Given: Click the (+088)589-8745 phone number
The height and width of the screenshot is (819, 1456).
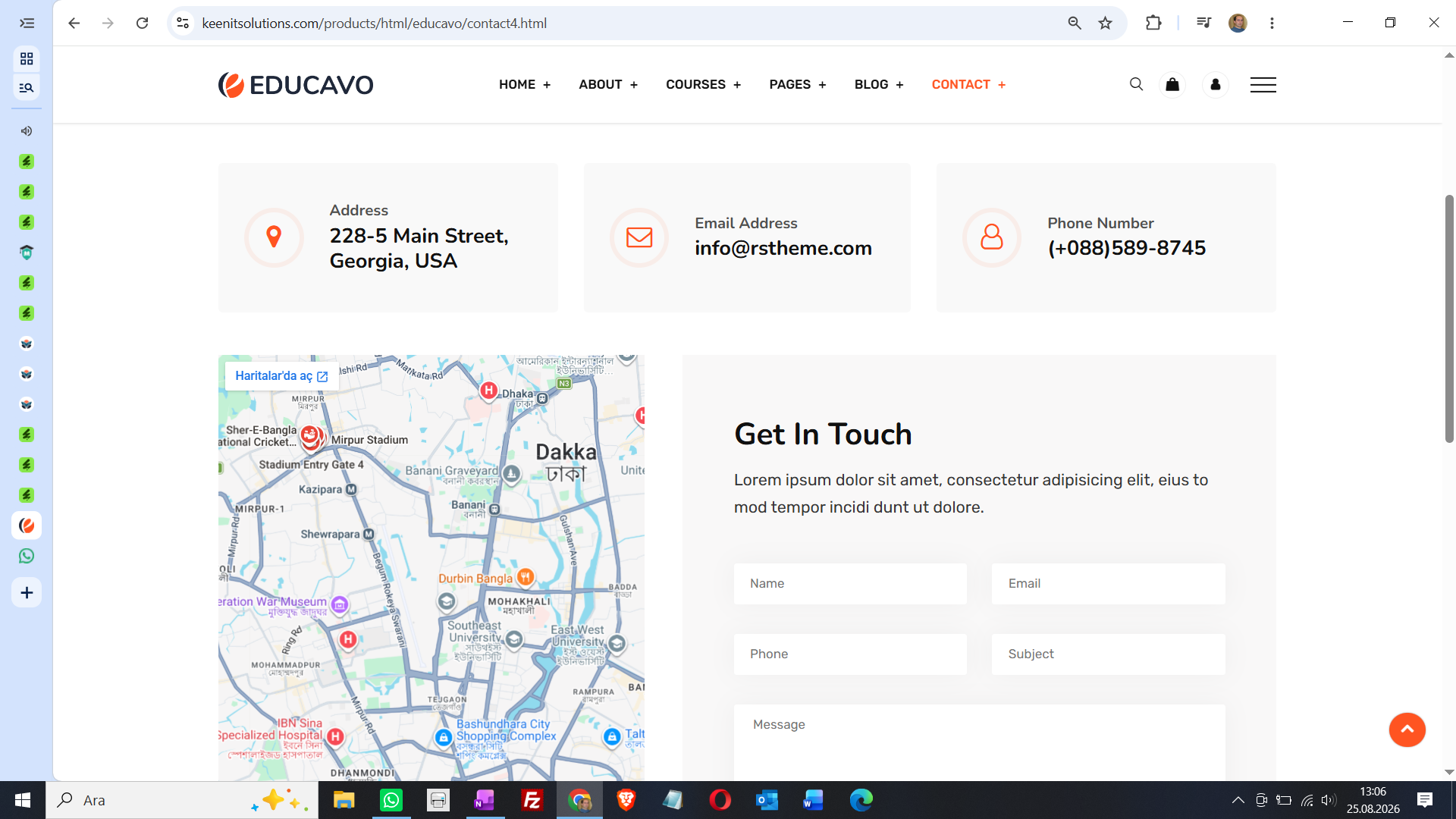Looking at the screenshot, I should coord(1127,248).
